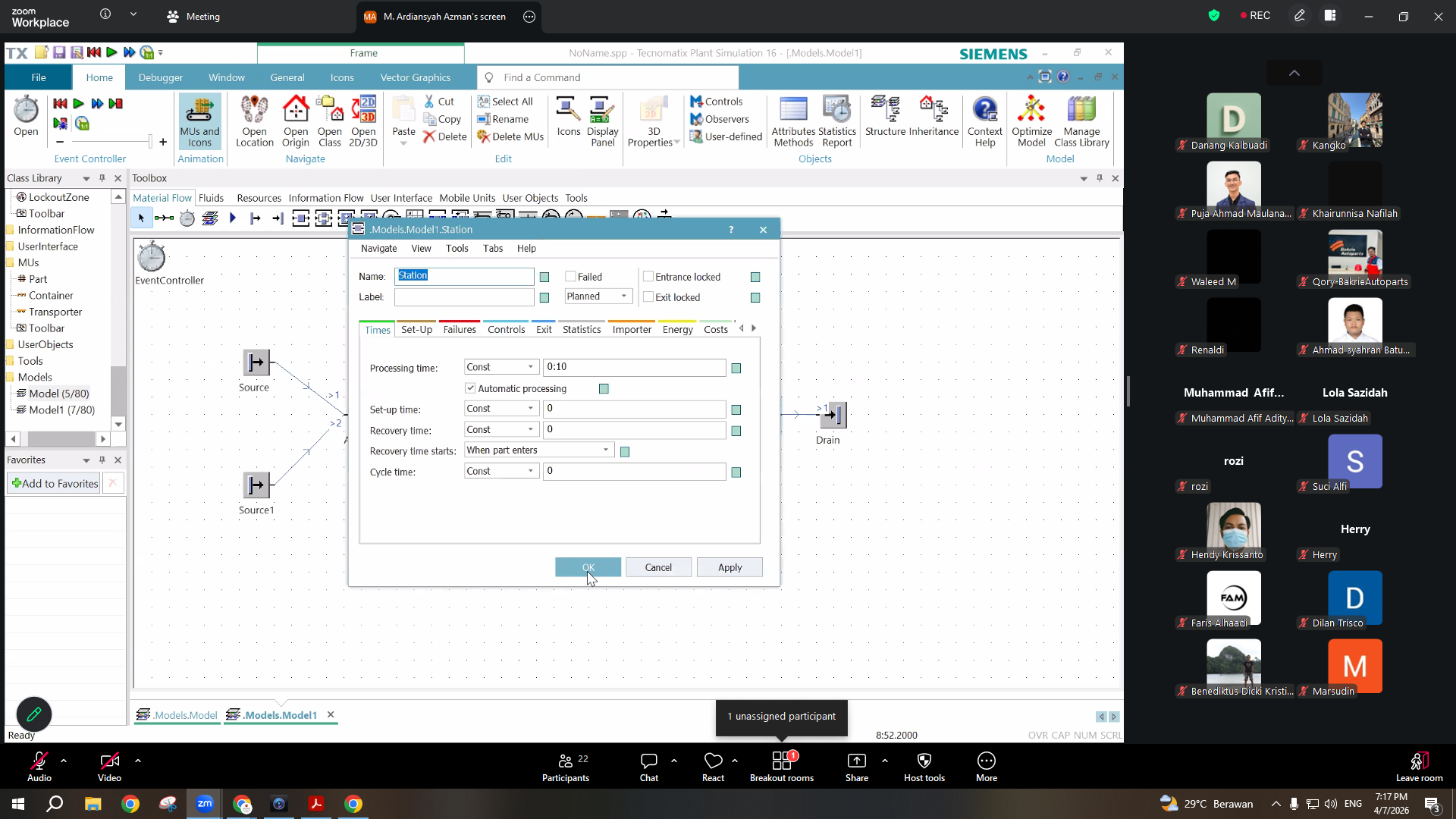Click the Processing time value field
The height and width of the screenshot is (819, 1456).
pos(635,367)
